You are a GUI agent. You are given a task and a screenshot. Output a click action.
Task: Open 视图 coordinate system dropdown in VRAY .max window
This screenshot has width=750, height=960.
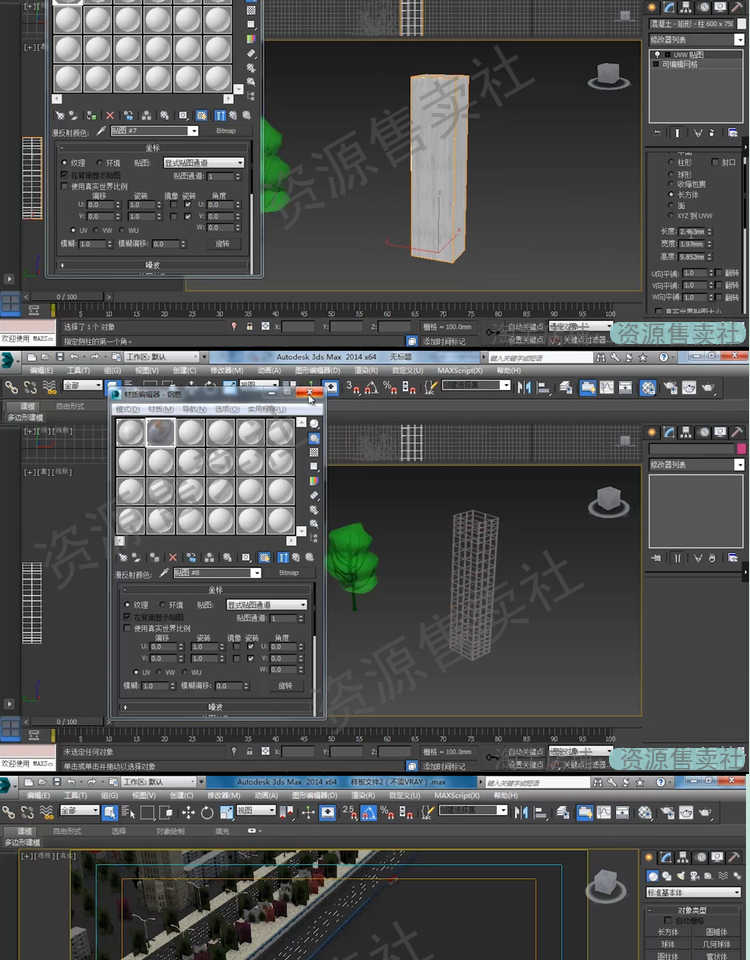pos(256,810)
